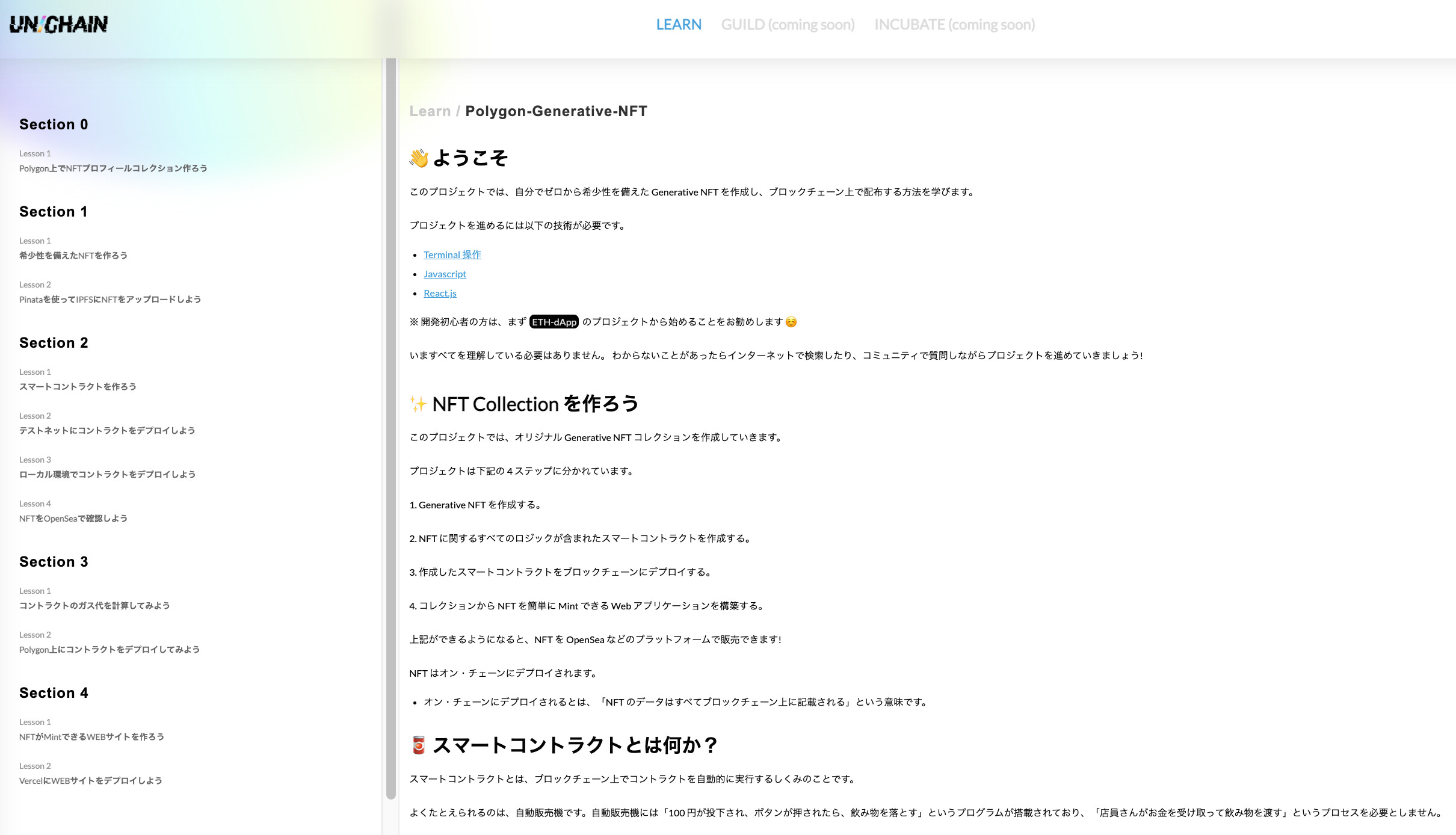Click the relieved face emoji
1456x835 pixels.
point(791,322)
